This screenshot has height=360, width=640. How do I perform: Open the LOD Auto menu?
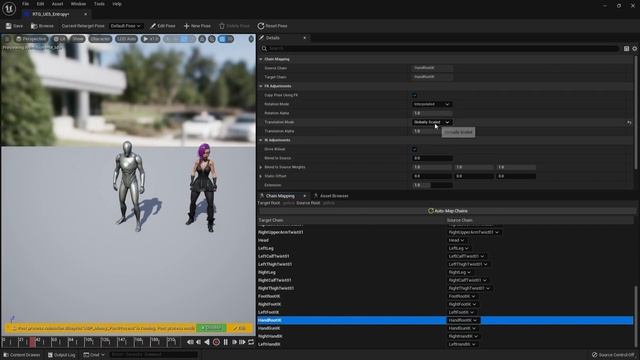(126, 39)
